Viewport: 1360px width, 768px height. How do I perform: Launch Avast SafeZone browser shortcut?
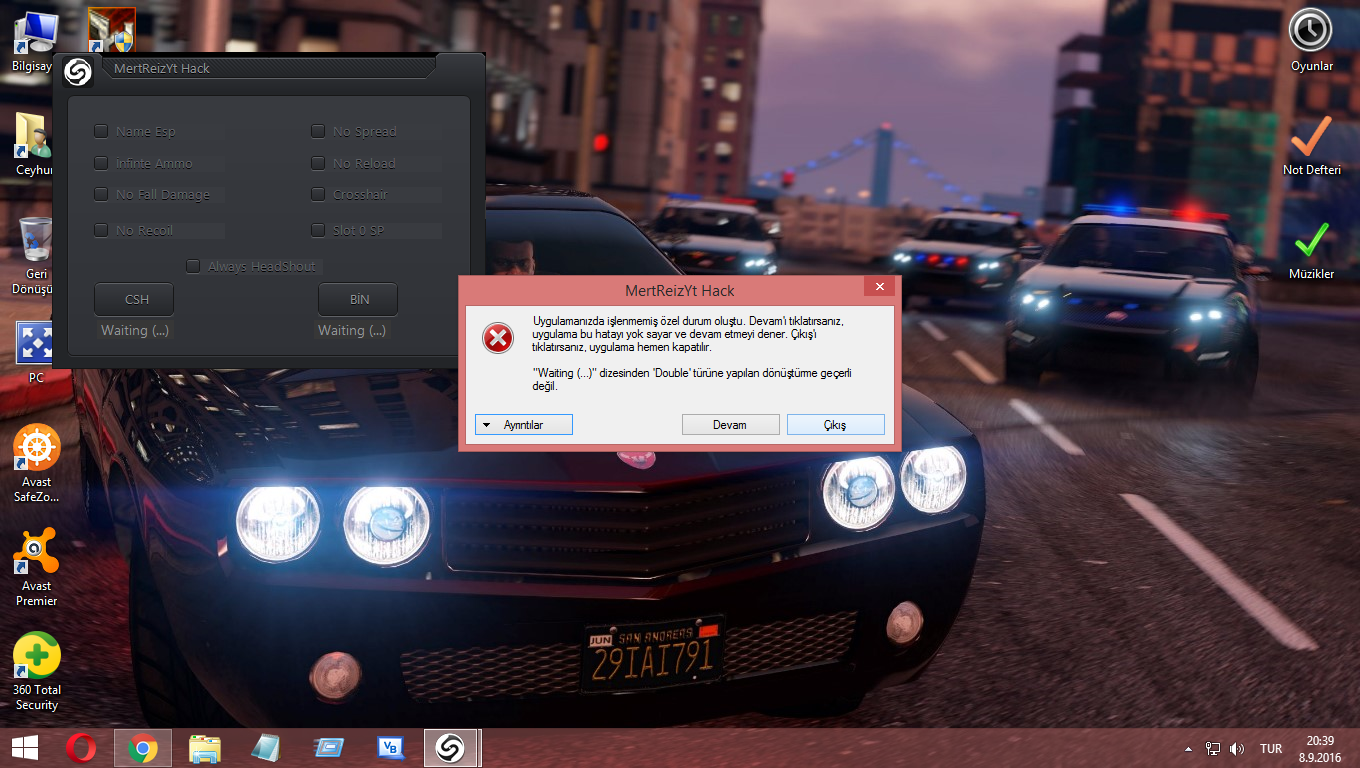(36, 464)
